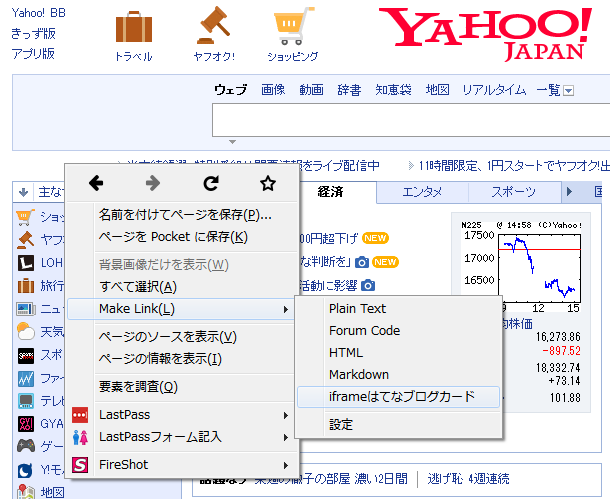Switch to the エンタメ tab
Image resolution: width=610 pixels, height=499 pixels.
pos(422,192)
